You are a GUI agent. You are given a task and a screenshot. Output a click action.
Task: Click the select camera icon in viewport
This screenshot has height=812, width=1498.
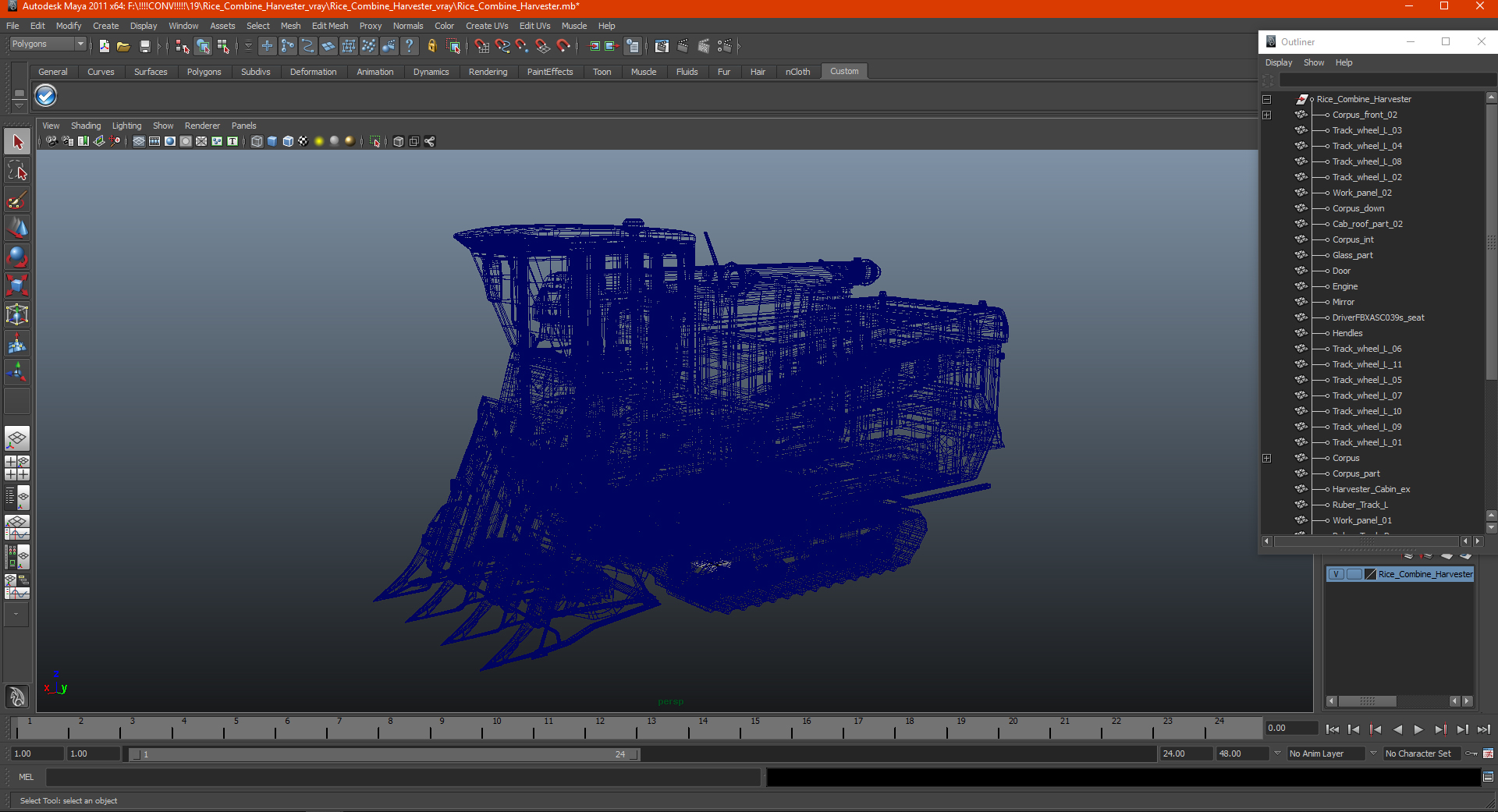51,141
